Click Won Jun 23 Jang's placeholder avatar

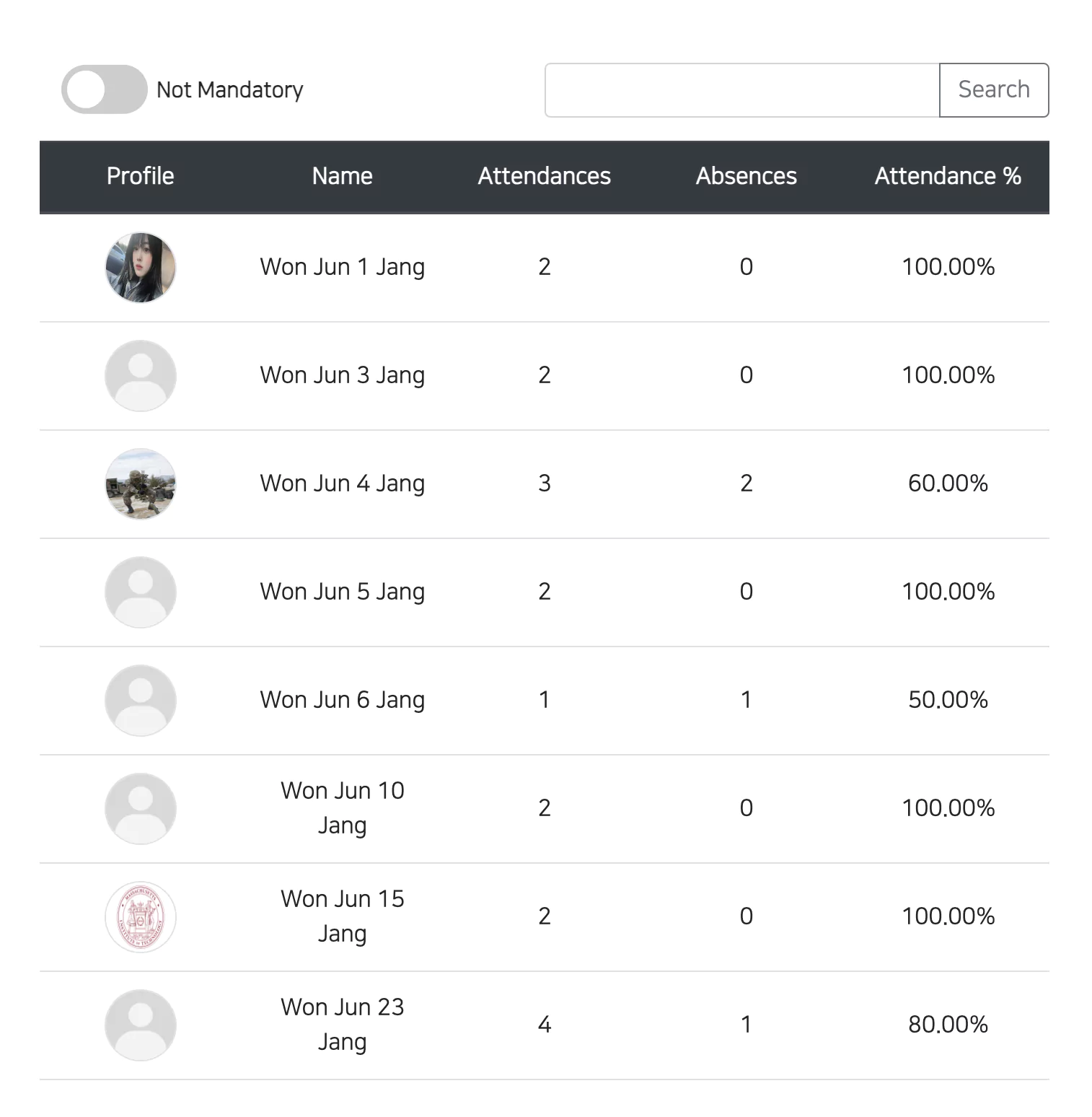(x=141, y=1025)
